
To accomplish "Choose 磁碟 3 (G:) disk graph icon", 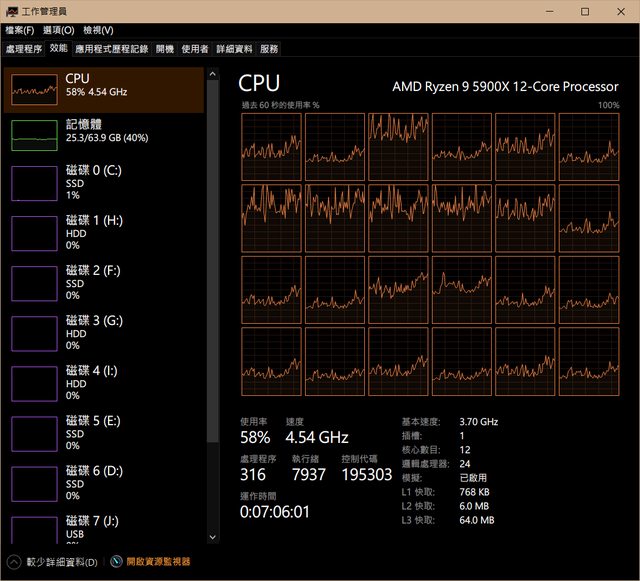I will coord(34,333).
